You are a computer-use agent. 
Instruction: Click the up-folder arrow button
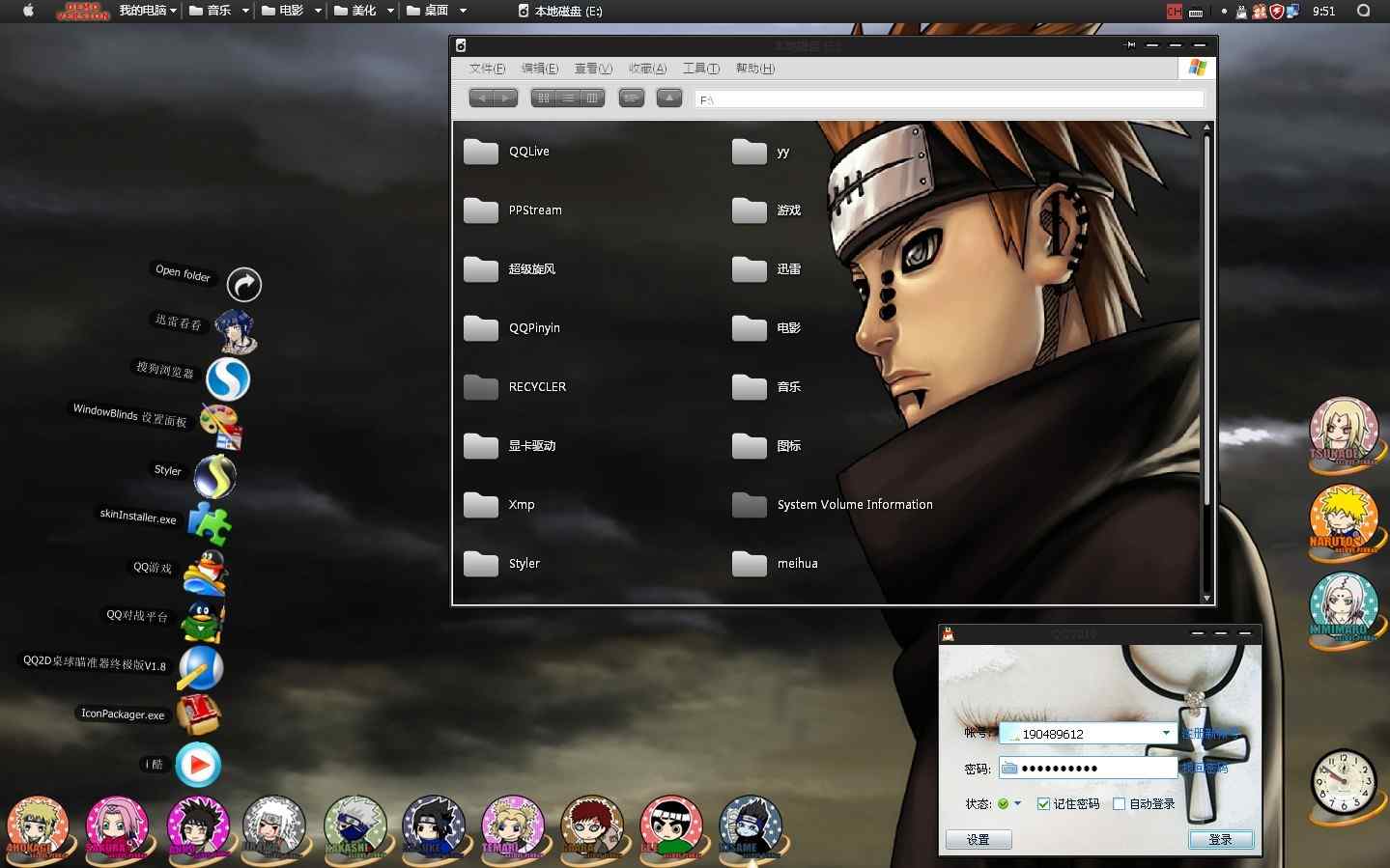point(669,98)
